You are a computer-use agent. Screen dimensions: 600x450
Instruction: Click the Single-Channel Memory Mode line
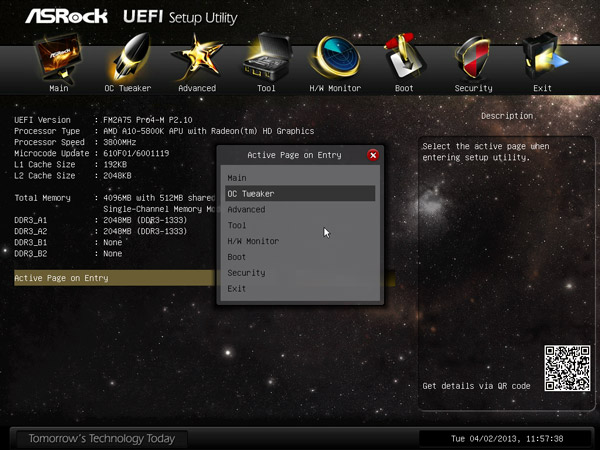159,209
